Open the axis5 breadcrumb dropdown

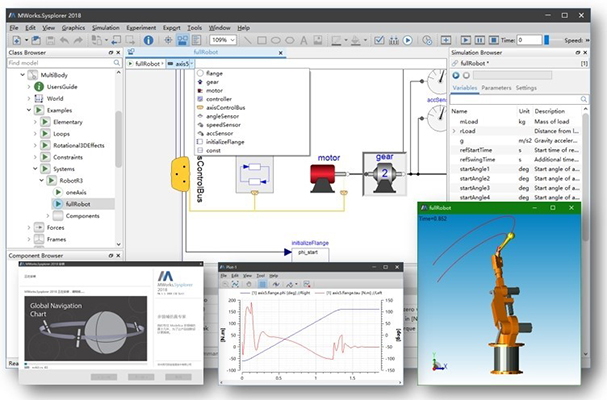(x=192, y=63)
